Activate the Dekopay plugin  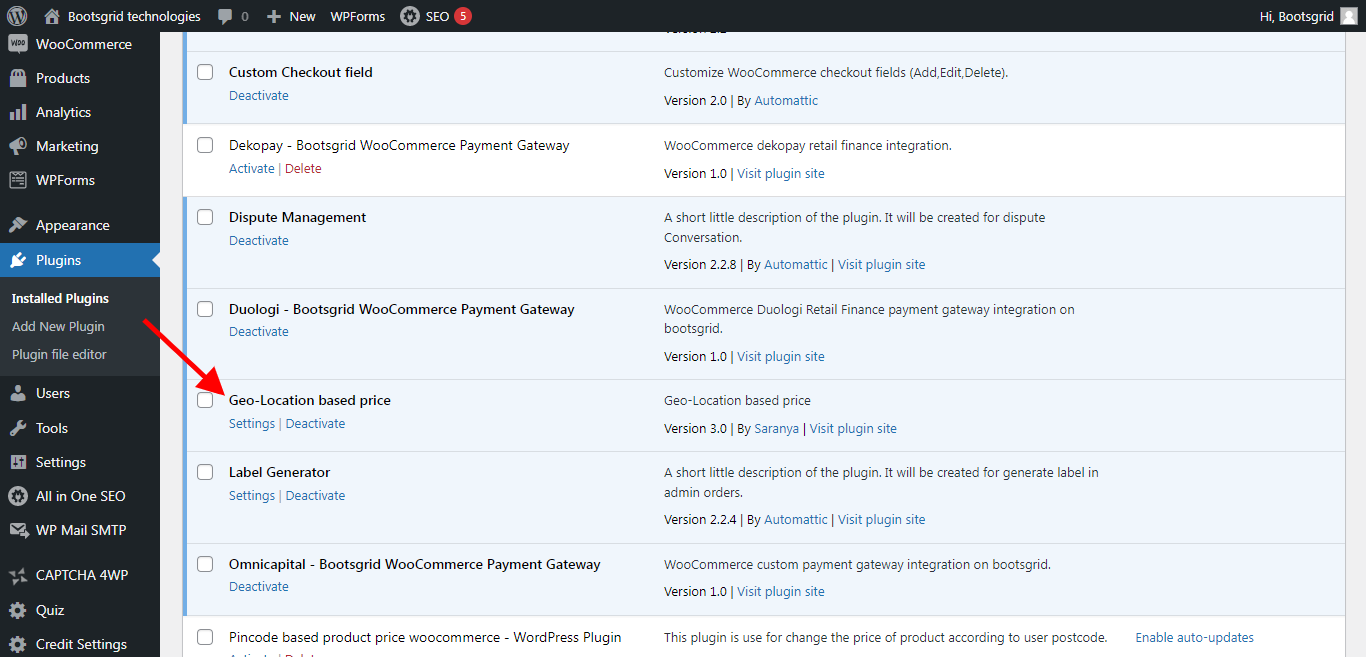pos(252,169)
